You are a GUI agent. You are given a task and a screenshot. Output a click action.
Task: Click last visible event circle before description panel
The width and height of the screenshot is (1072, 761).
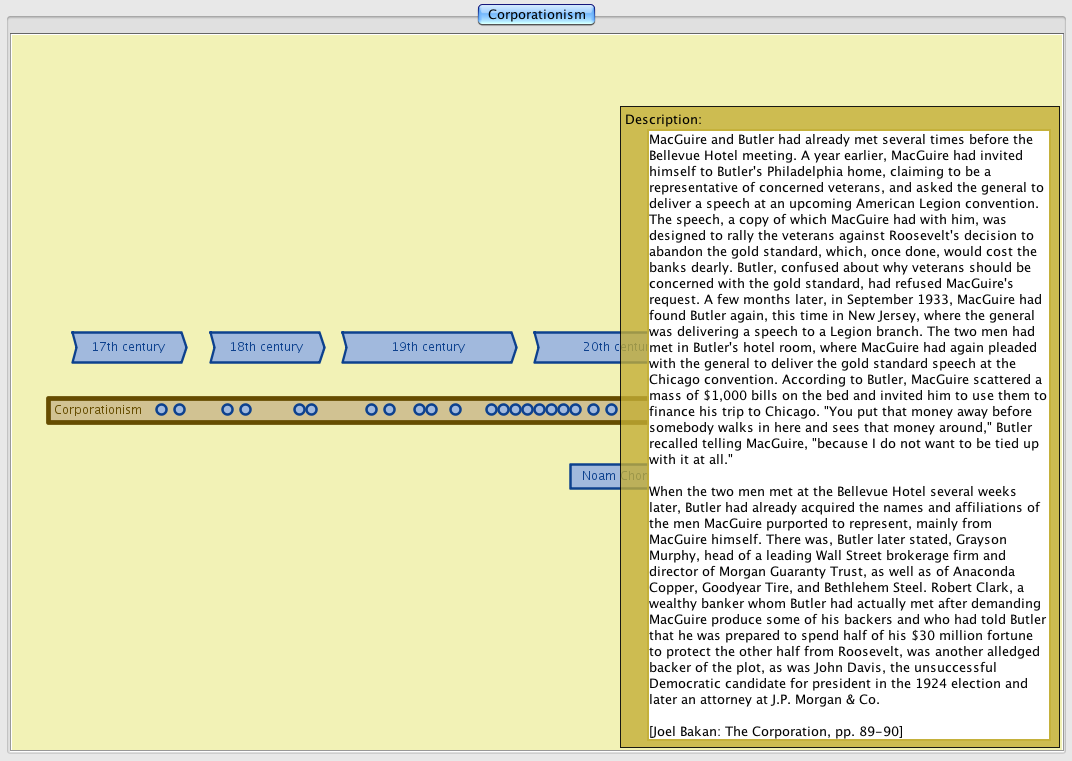tap(611, 410)
